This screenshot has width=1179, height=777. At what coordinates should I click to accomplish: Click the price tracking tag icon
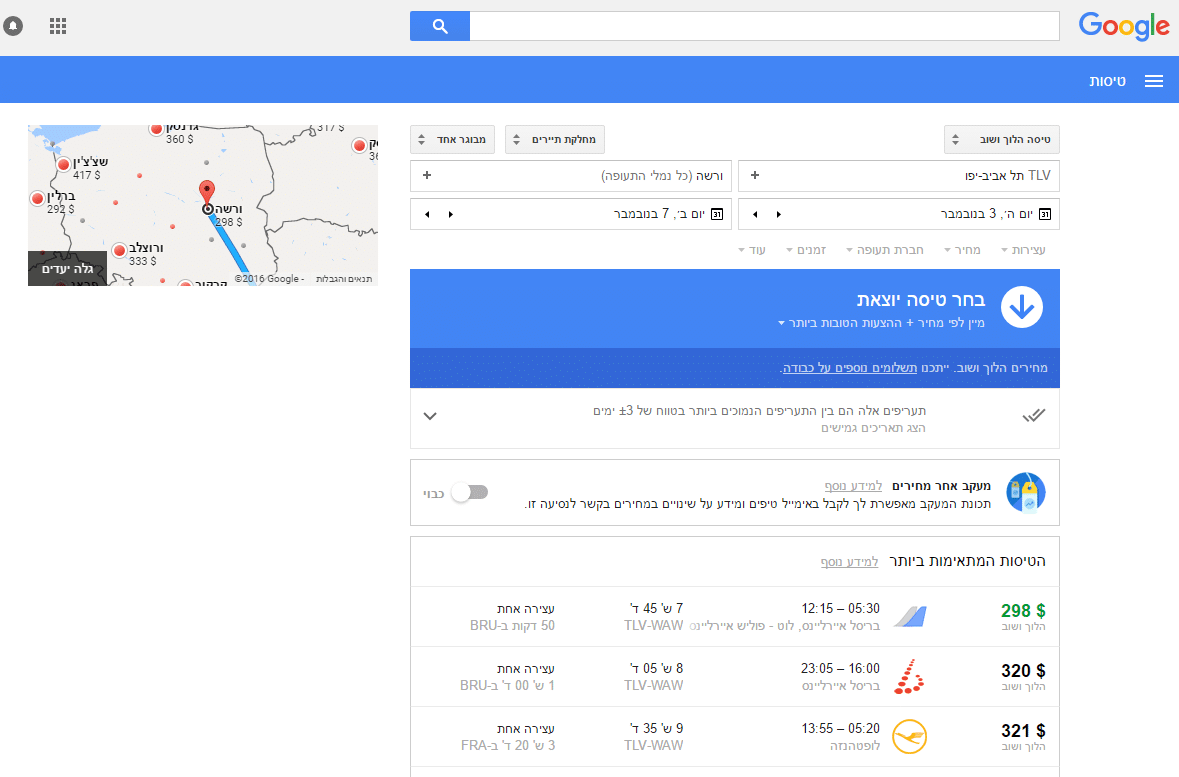pyautogui.click(x=1026, y=493)
